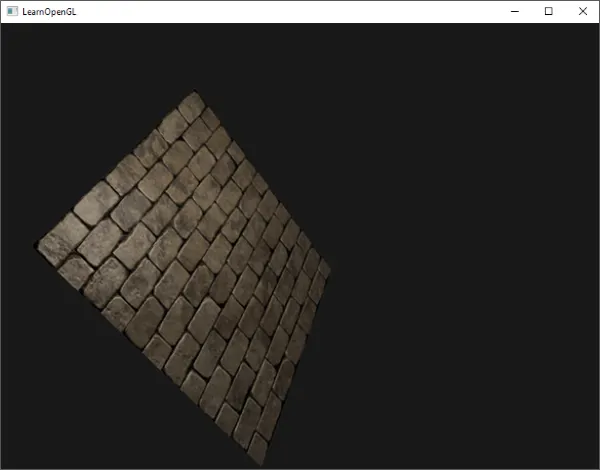Click the middle of the plane's upper-right edge

point(262,178)
